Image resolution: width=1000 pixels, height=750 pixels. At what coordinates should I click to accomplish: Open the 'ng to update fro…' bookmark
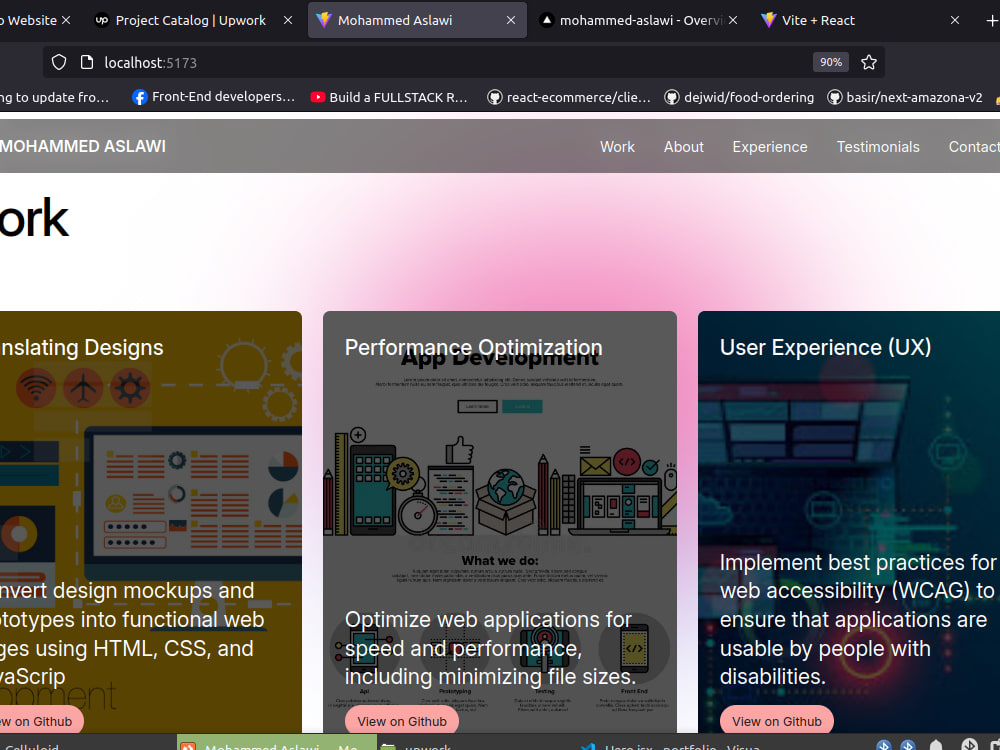pos(55,97)
